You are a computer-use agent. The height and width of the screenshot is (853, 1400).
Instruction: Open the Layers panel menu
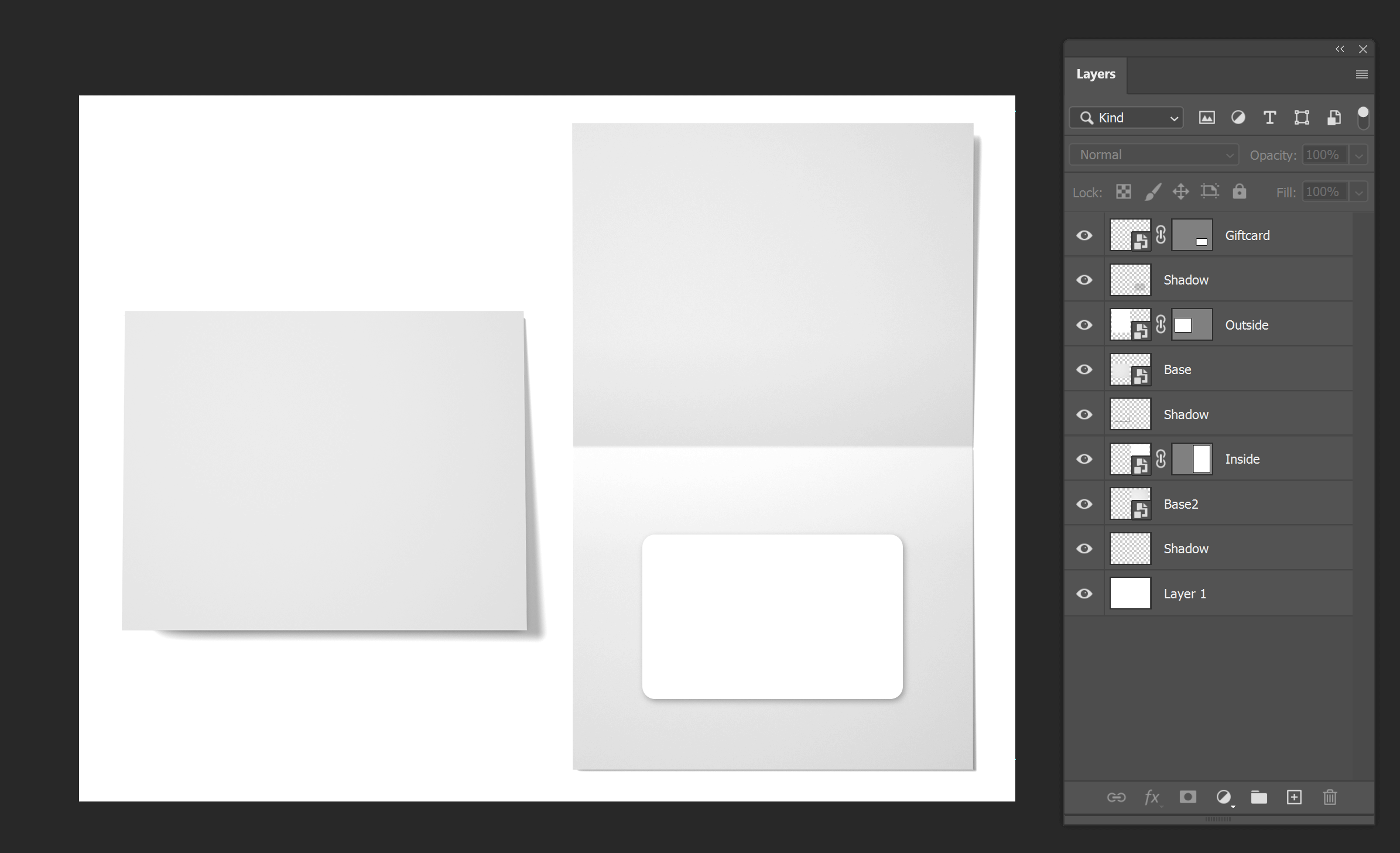click(x=1361, y=74)
